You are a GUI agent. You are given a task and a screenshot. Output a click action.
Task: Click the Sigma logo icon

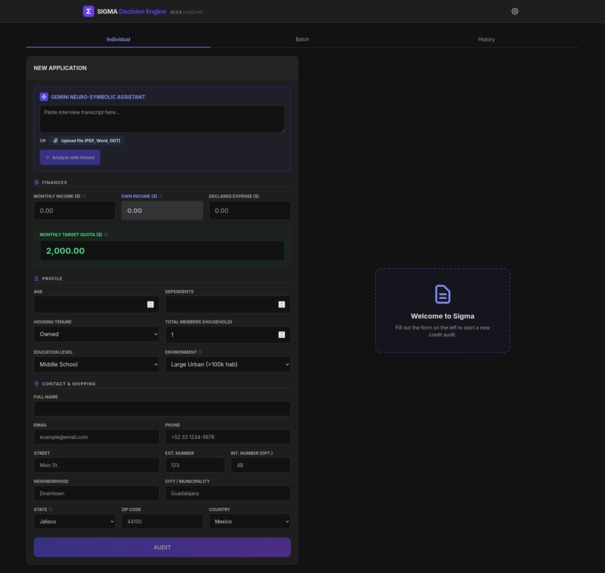tap(88, 11)
